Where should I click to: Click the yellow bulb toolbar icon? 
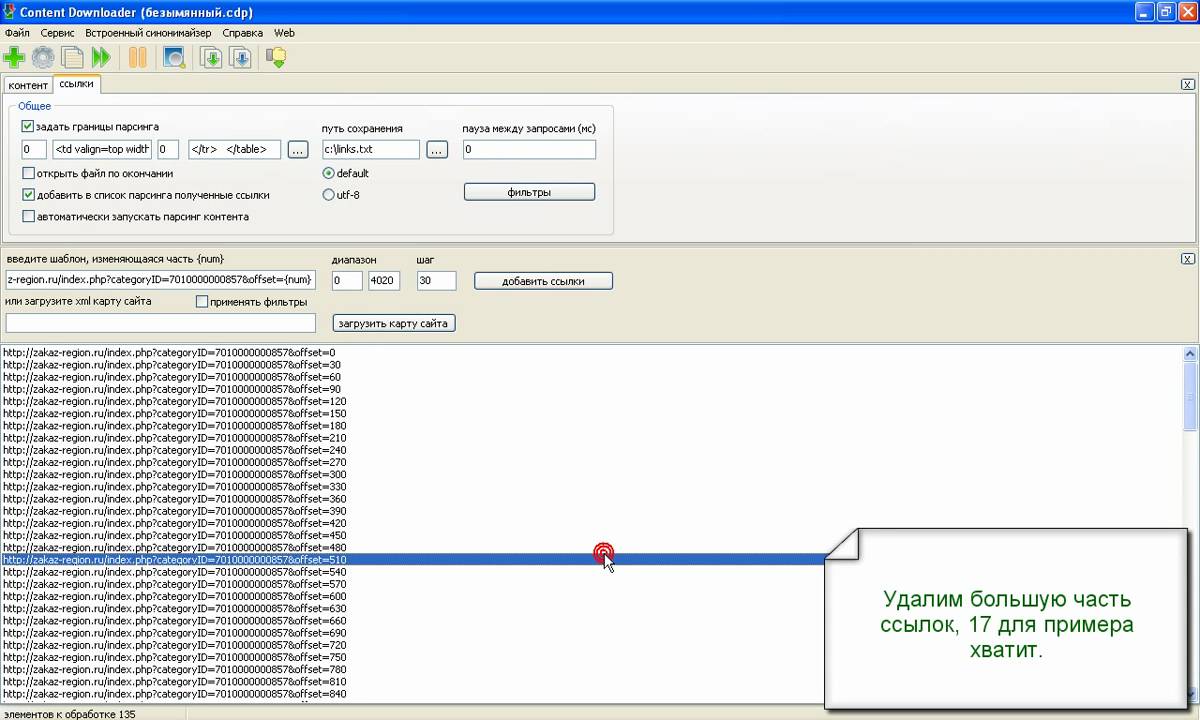click(276, 58)
